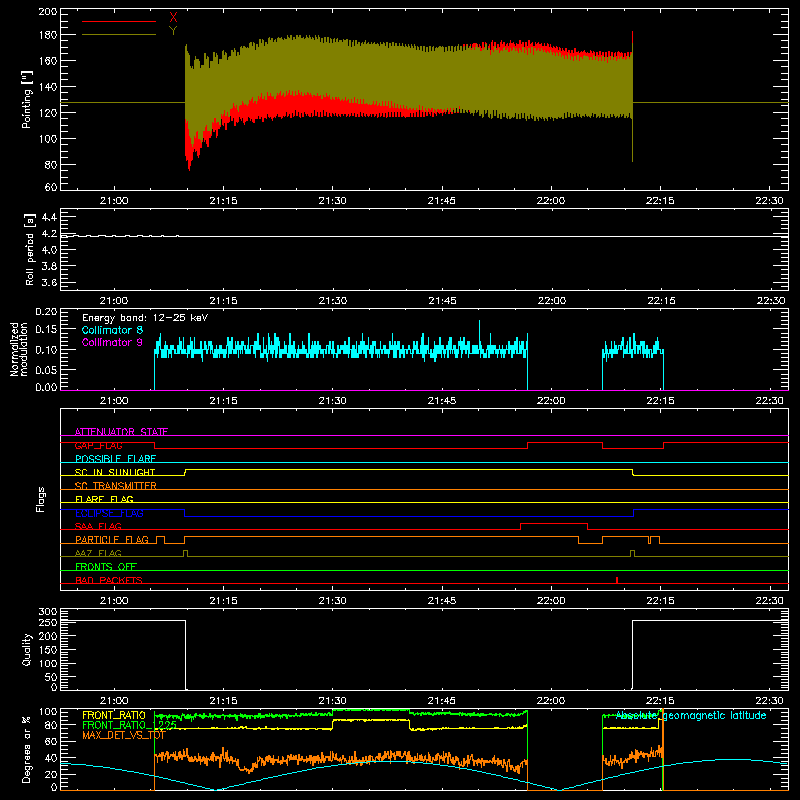Click the GAP_FLAG label
This screenshot has height=800, width=800.
click(98, 445)
